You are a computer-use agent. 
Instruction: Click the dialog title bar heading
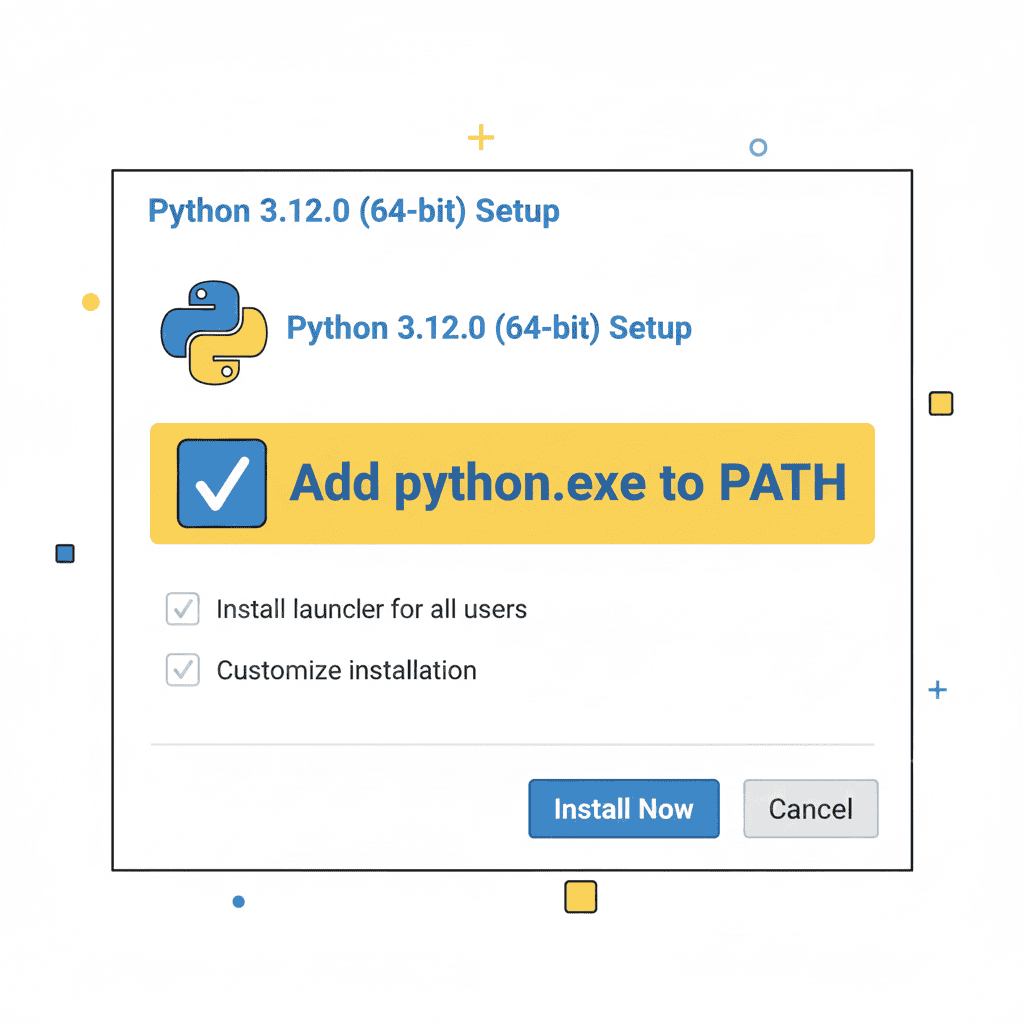click(354, 211)
